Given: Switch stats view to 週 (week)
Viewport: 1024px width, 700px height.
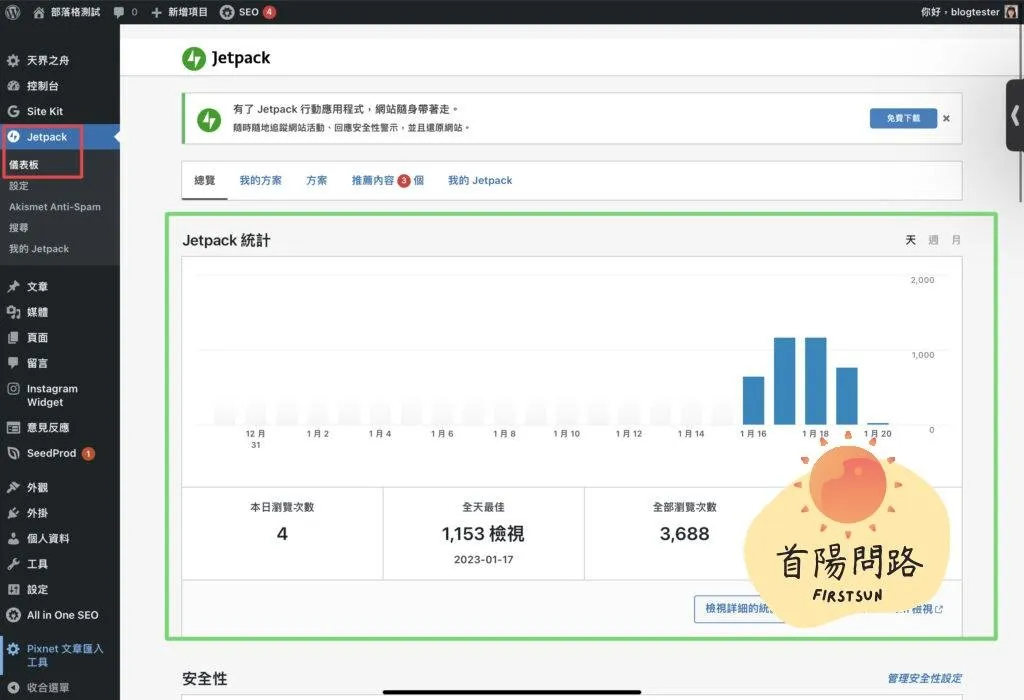Looking at the screenshot, I should coord(933,240).
